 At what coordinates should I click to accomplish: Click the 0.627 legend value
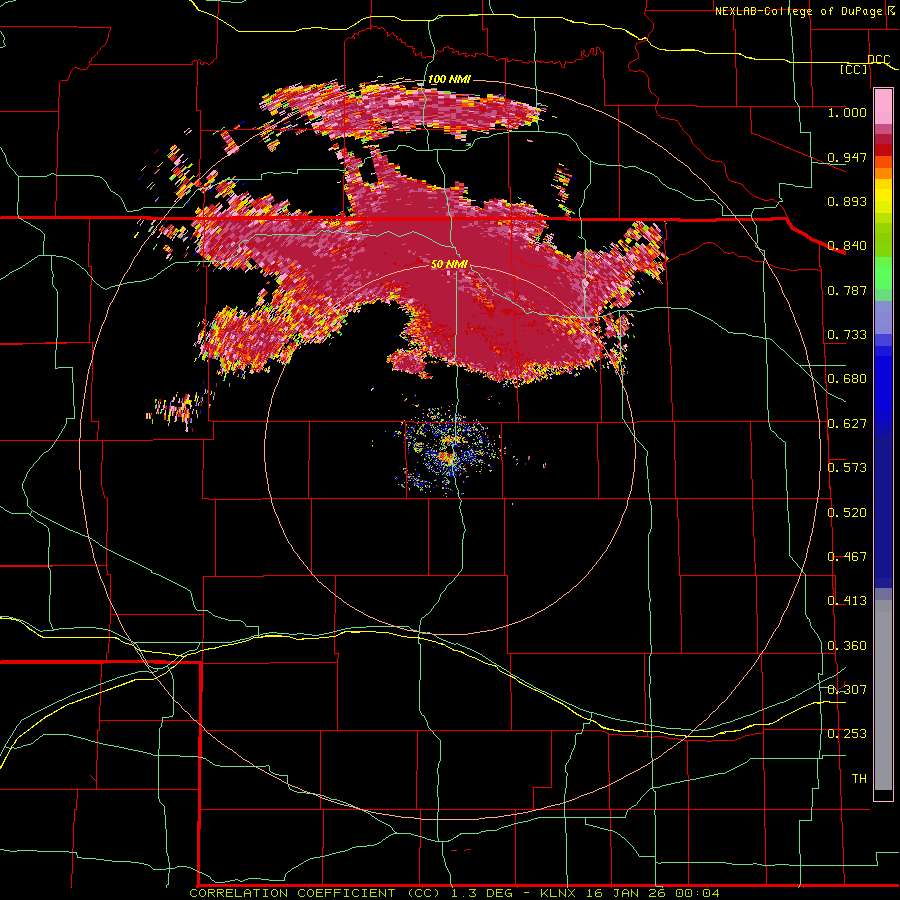pyautogui.click(x=847, y=424)
